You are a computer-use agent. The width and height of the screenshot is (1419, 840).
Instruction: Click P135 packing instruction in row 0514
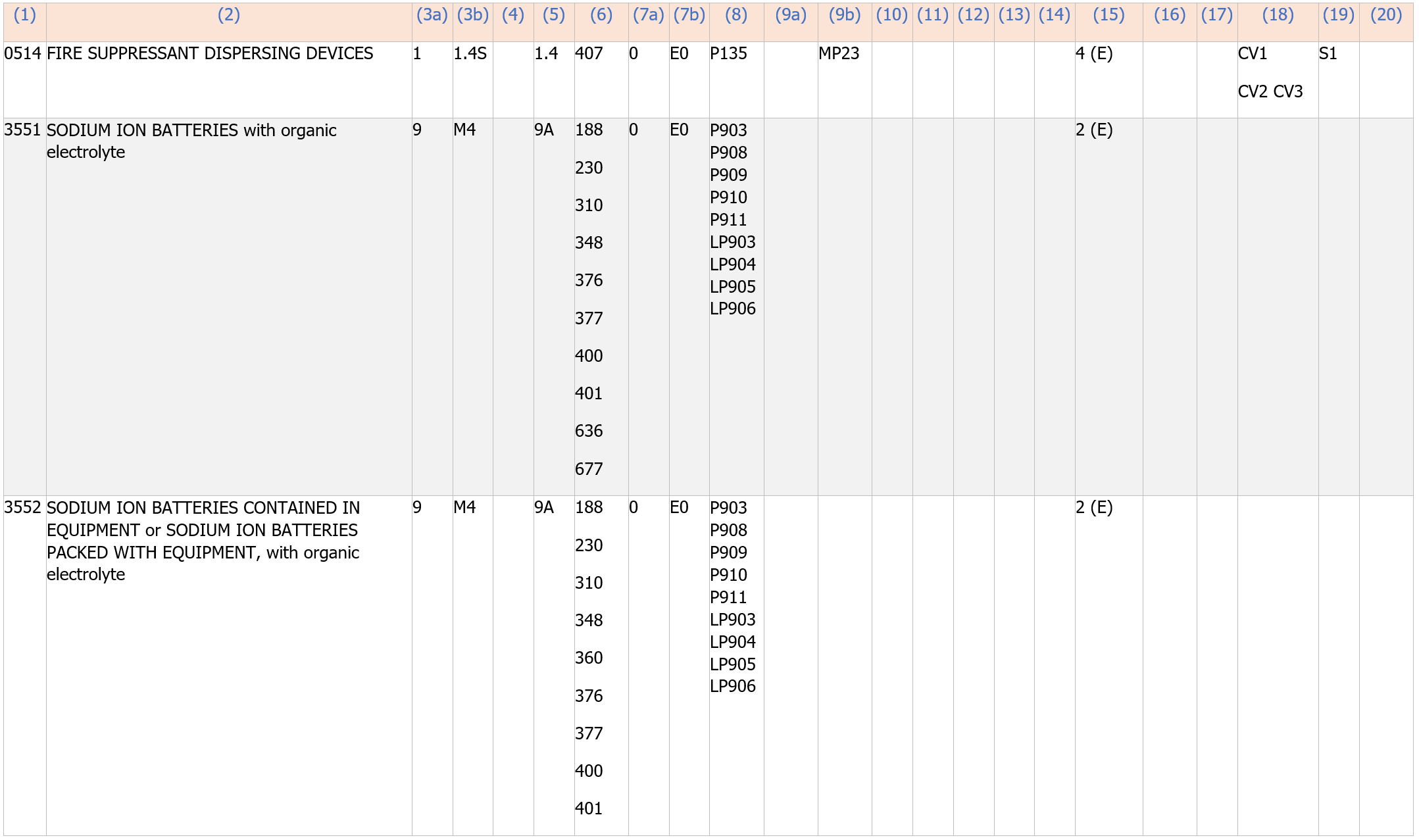(728, 54)
